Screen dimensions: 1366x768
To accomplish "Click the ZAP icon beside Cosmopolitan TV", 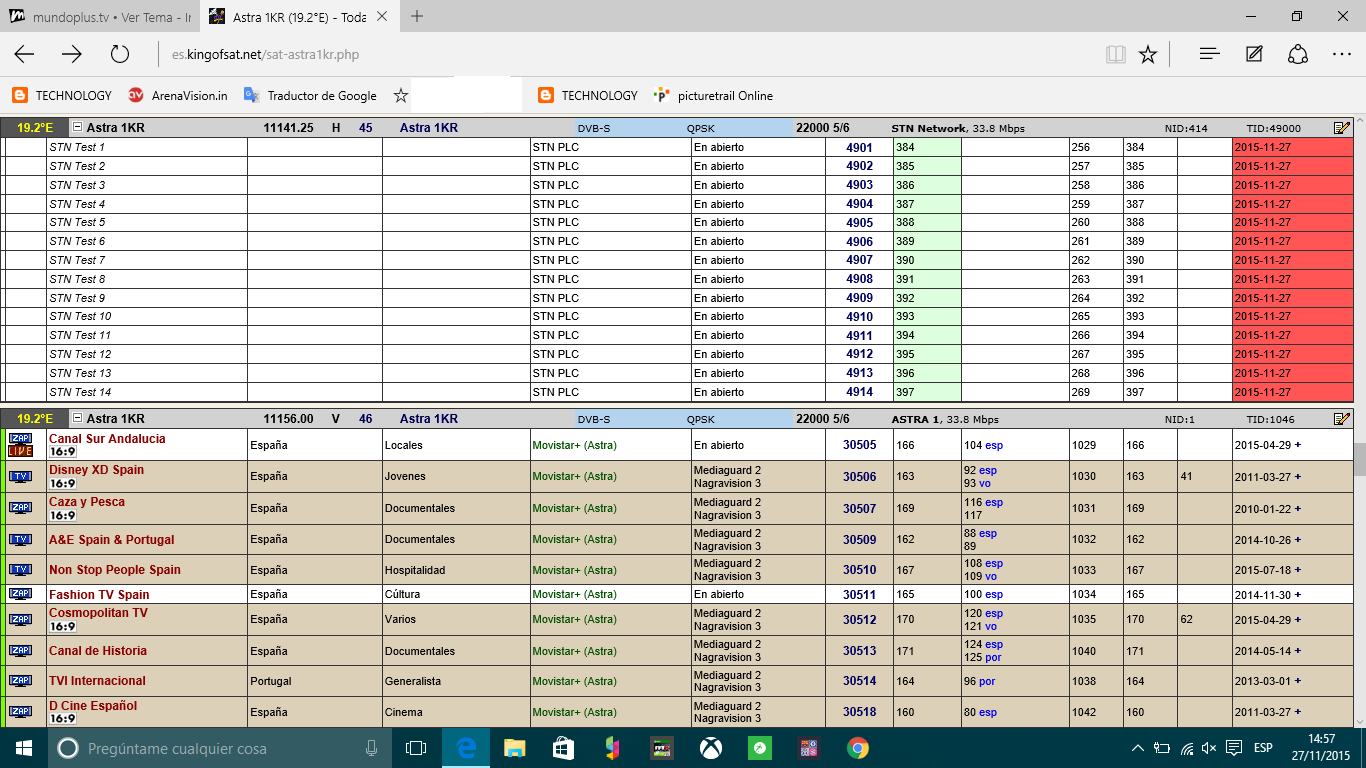I will pyautogui.click(x=20, y=619).
